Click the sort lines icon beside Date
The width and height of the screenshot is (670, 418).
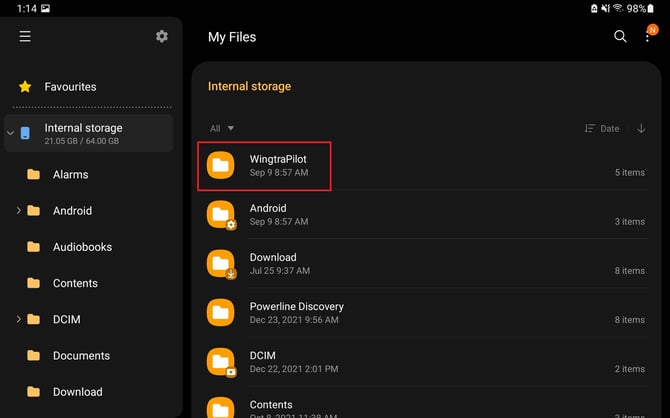point(590,128)
